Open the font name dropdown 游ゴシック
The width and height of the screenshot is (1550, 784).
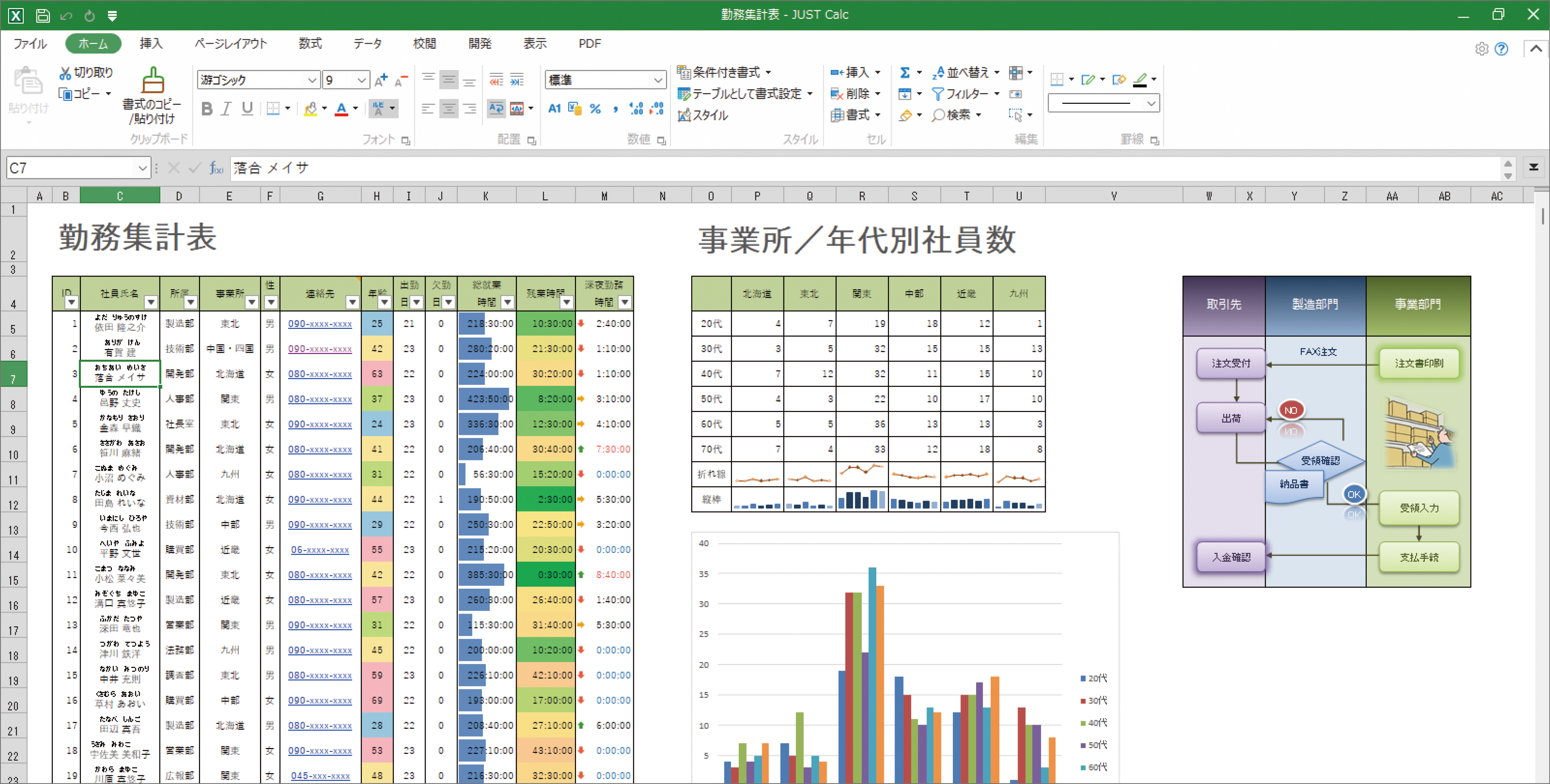[x=312, y=80]
